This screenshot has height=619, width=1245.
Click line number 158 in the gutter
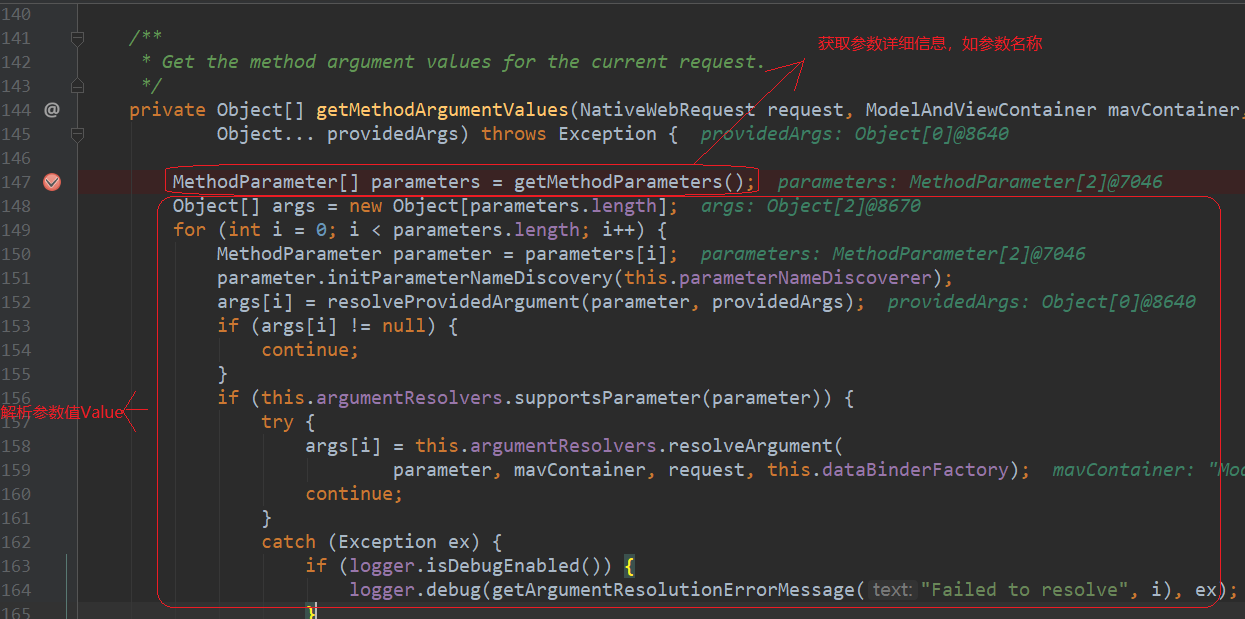coord(16,446)
